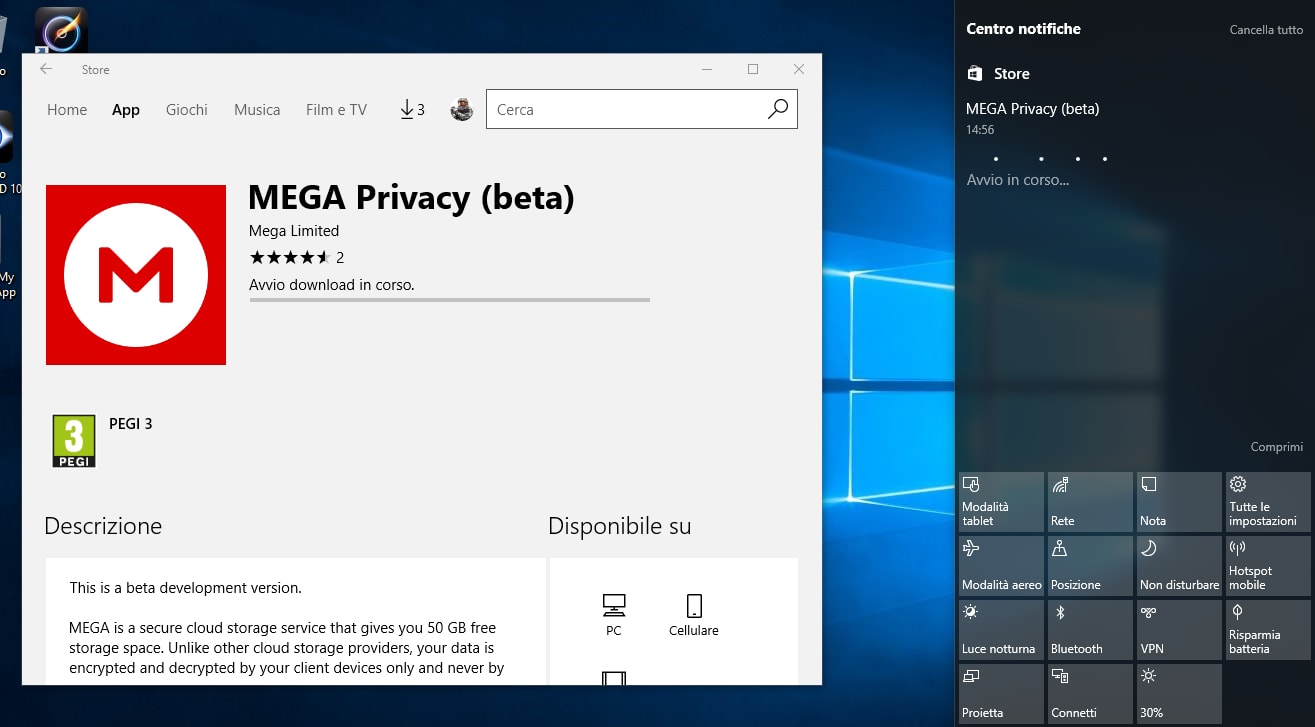1315x727 pixels.
Task: Click the Centro notifiche title
Action: pos(1023,29)
